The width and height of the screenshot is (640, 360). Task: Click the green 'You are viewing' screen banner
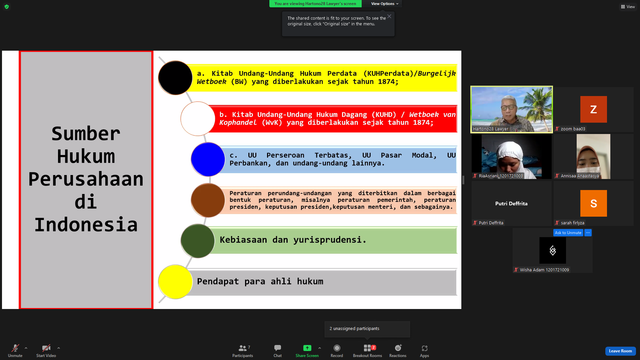coord(315,4)
